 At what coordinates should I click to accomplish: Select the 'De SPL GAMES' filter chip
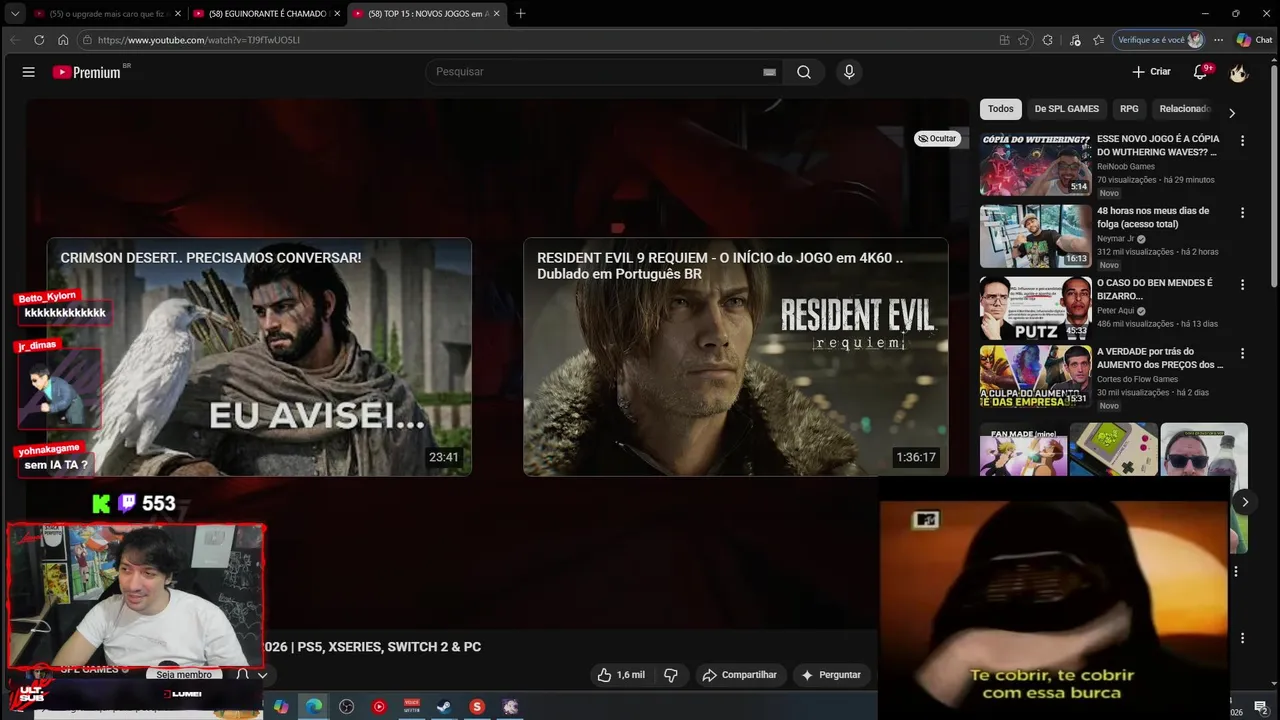pyautogui.click(x=1066, y=109)
